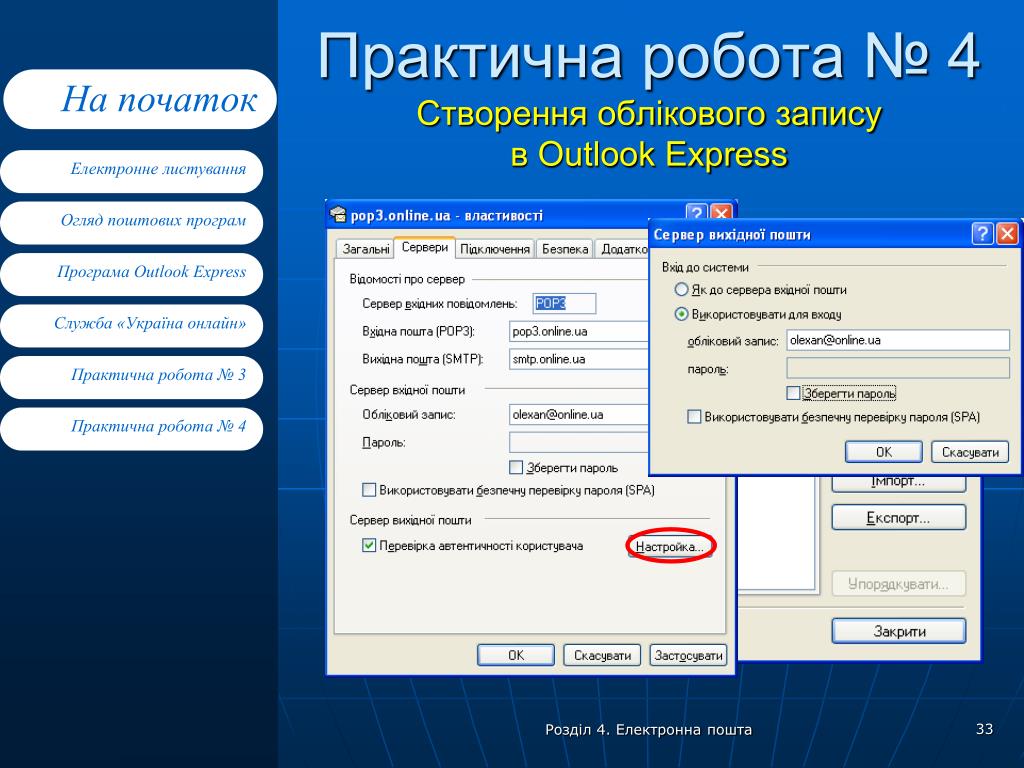Open the Підключення tab
The image size is (1024, 768).
(494, 249)
